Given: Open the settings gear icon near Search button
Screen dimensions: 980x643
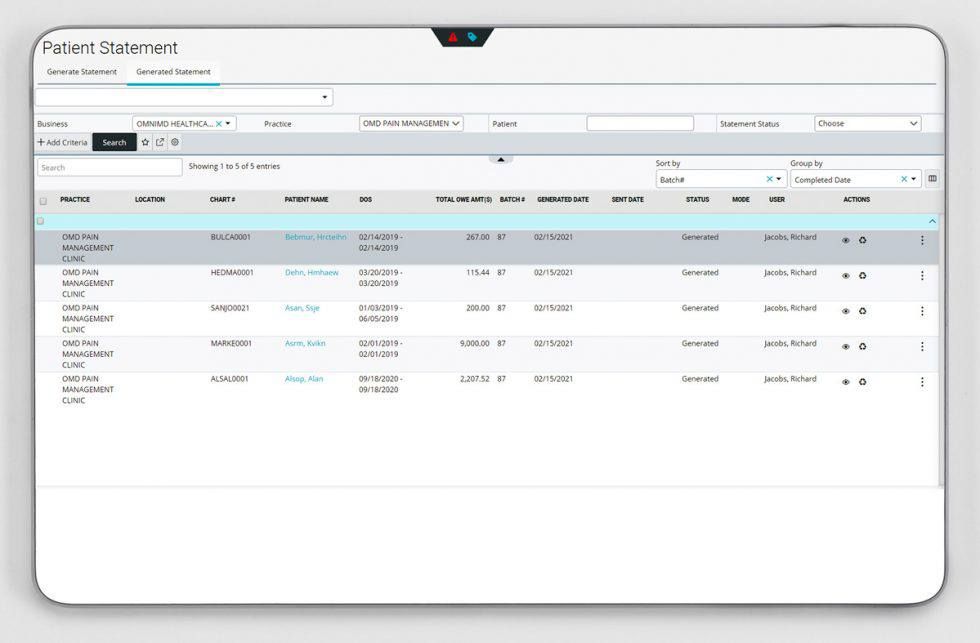Looking at the screenshot, I should tap(174, 142).
